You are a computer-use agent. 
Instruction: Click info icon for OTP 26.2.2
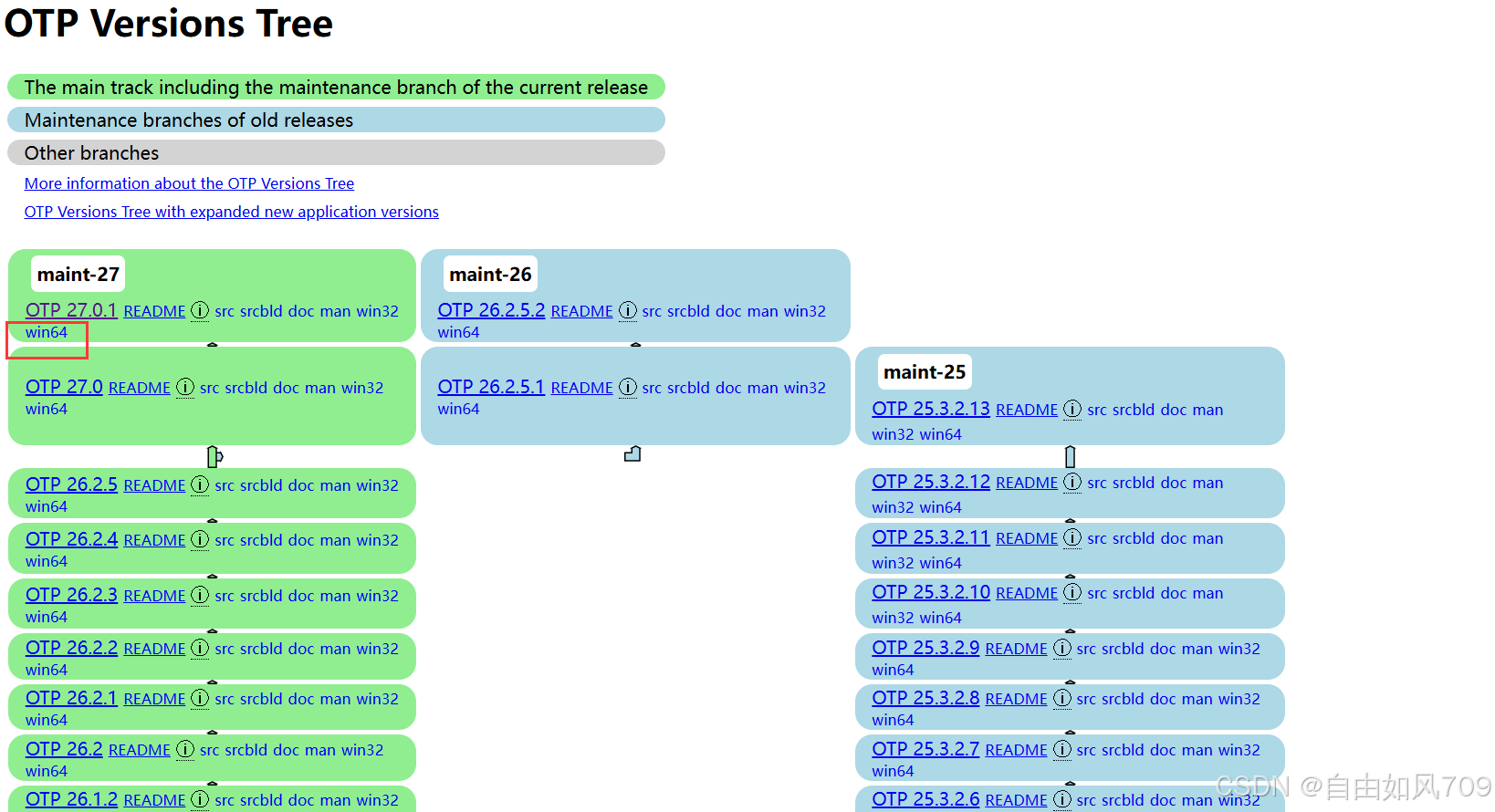click(200, 649)
